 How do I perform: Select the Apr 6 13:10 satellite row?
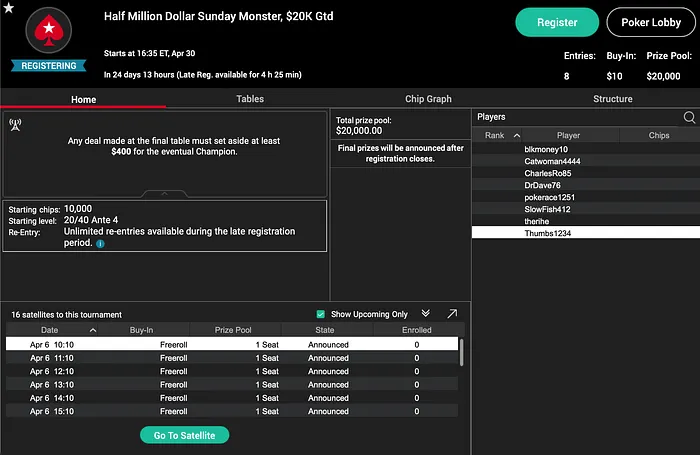tap(232, 384)
